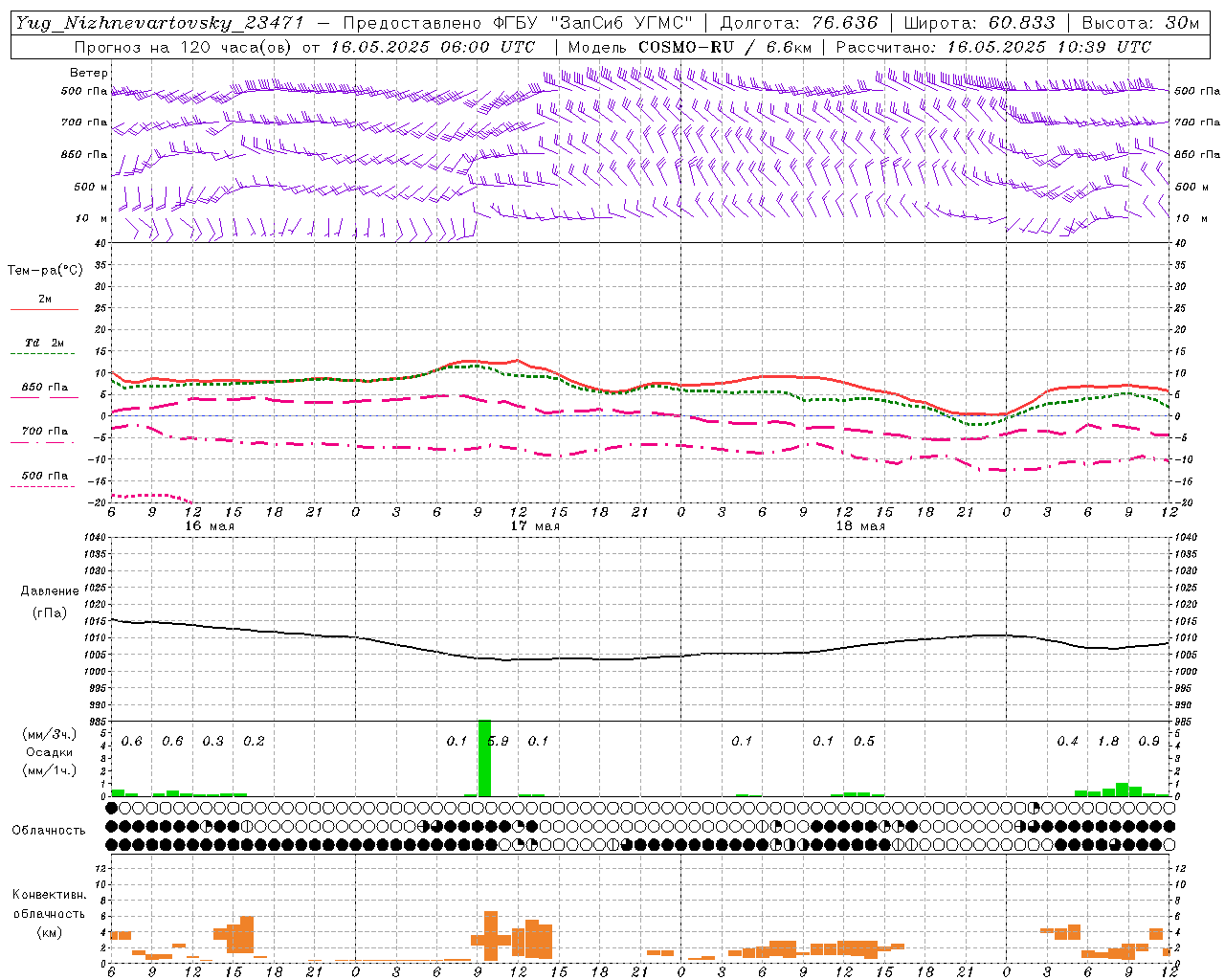Screen dimensions: 1225x980
Task: Click the Высота: 30м header field
Action: pos(1141,23)
